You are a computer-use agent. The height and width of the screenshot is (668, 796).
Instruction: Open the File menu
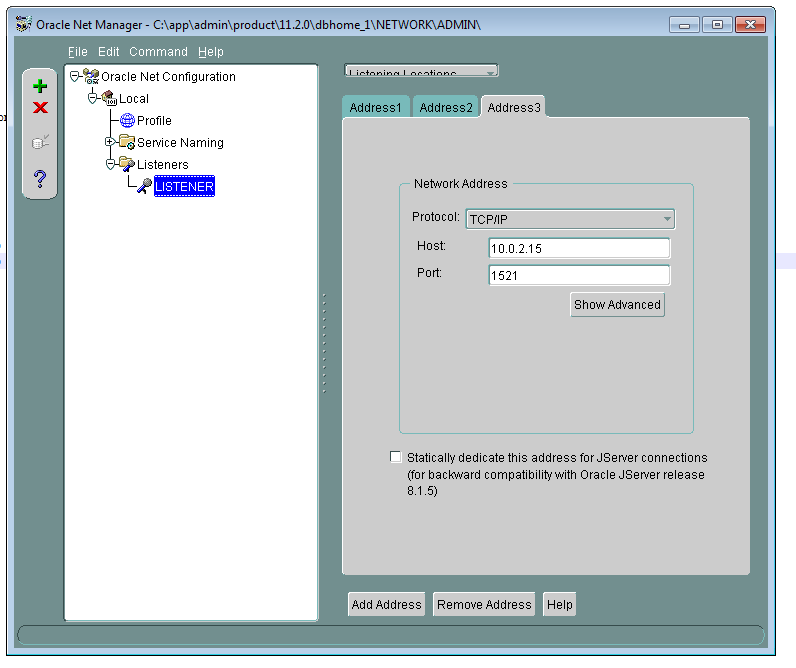click(78, 52)
